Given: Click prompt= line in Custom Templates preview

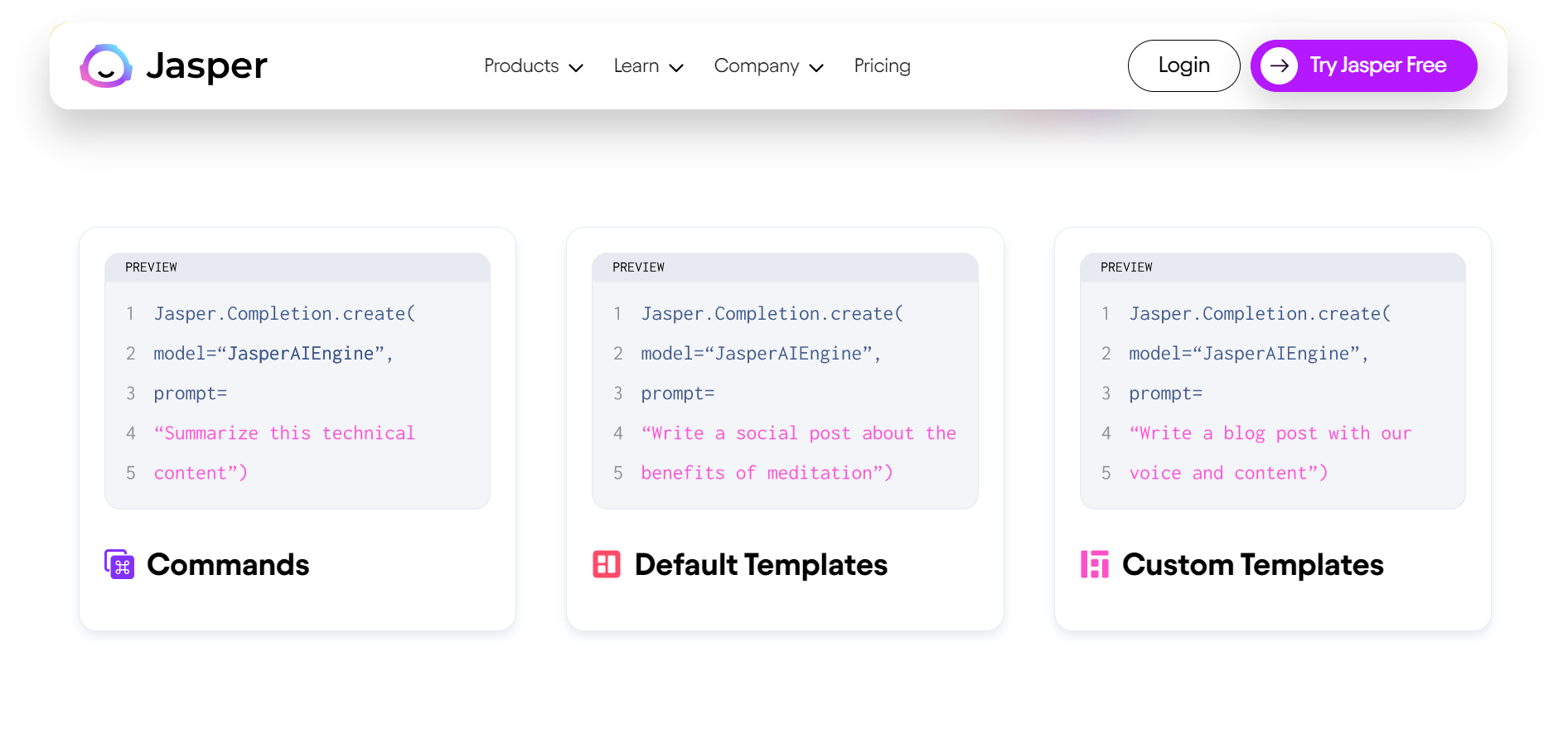Looking at the screenshot, I should pyautogui.click(x=1165, y=394).
